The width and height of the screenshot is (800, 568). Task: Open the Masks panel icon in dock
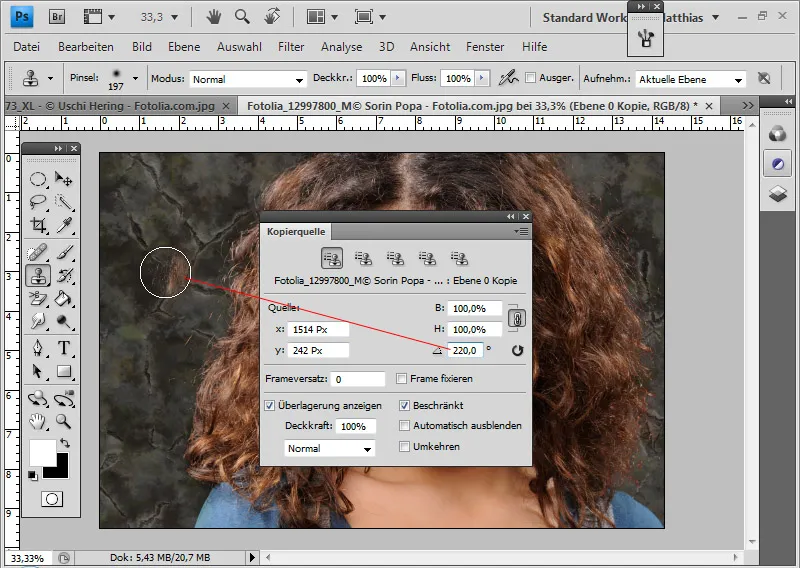(778, 164)
